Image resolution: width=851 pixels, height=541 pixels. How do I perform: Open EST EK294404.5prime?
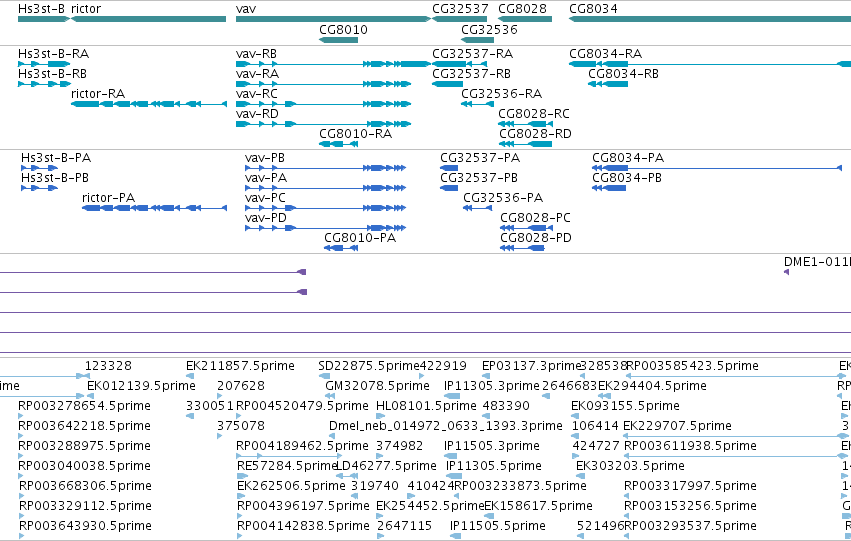652,386
